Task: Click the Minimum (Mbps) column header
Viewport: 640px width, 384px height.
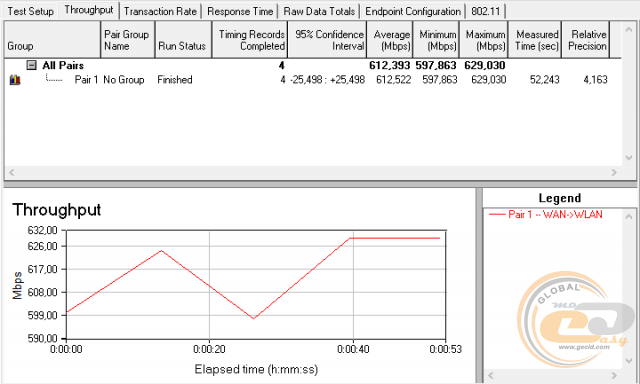Action: pyautogui.click(x=436, y=40)
